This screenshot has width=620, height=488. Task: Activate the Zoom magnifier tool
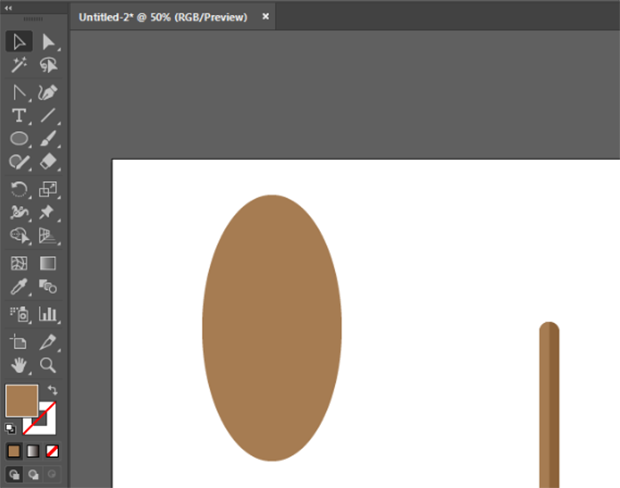tap(47, 365)
